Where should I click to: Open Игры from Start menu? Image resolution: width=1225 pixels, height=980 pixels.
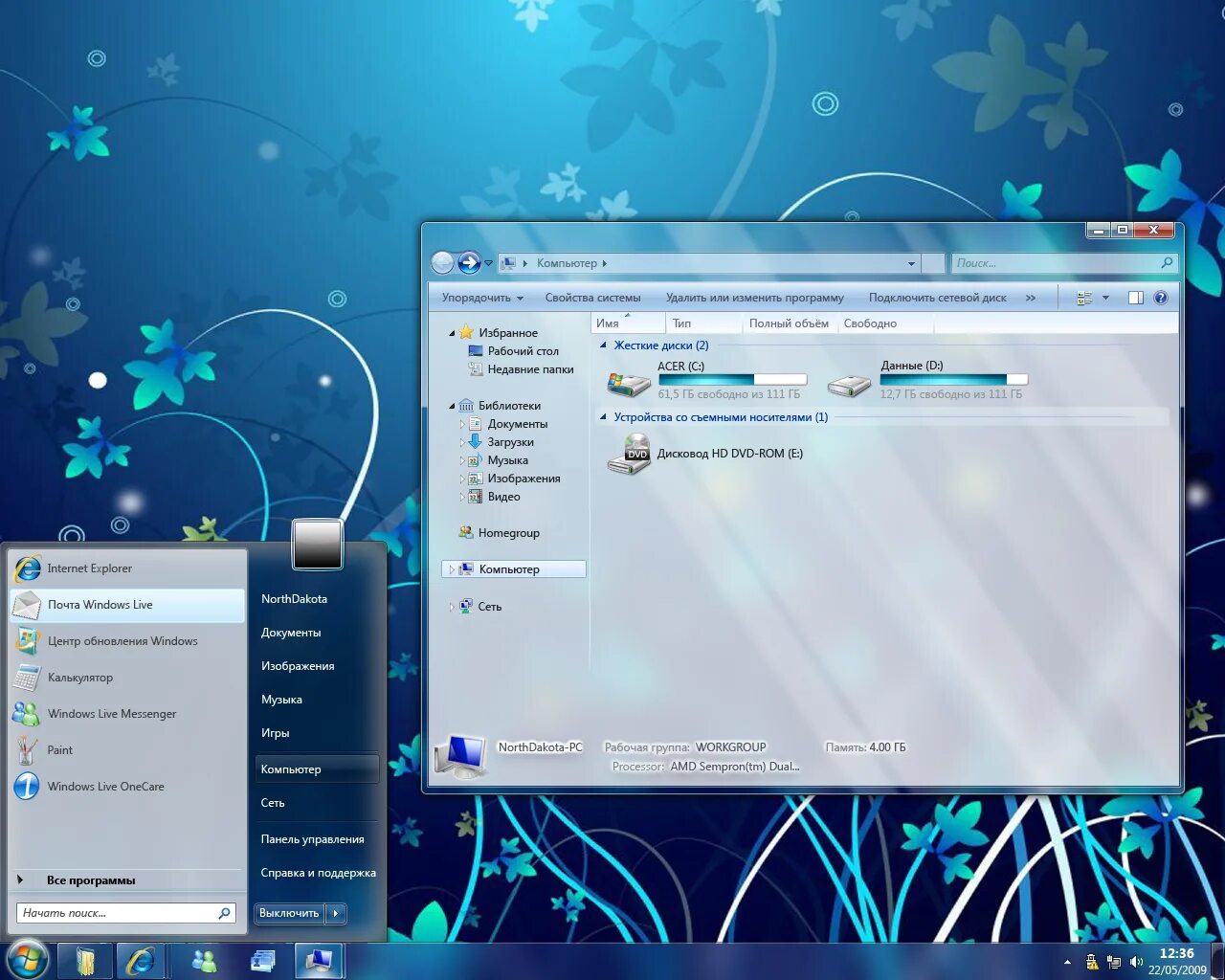pos(276,733)
